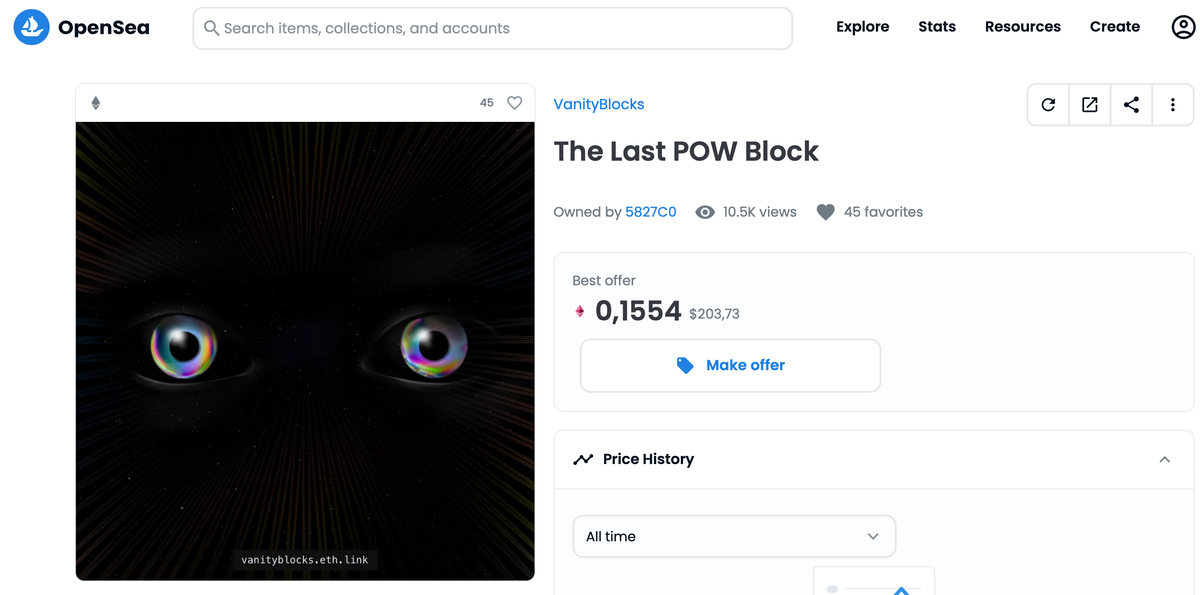Screen dimensions: 1200x595
Task: Open the Resources menu
Action: point(1023,27)
